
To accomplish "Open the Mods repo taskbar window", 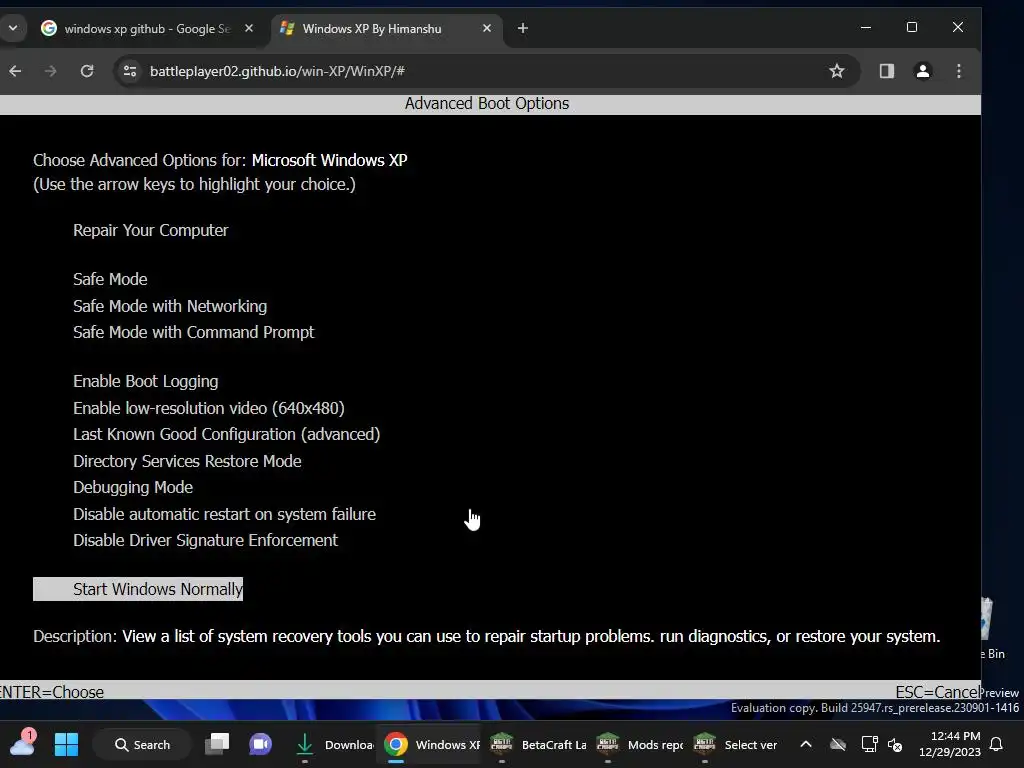I will tap(639, 744).
